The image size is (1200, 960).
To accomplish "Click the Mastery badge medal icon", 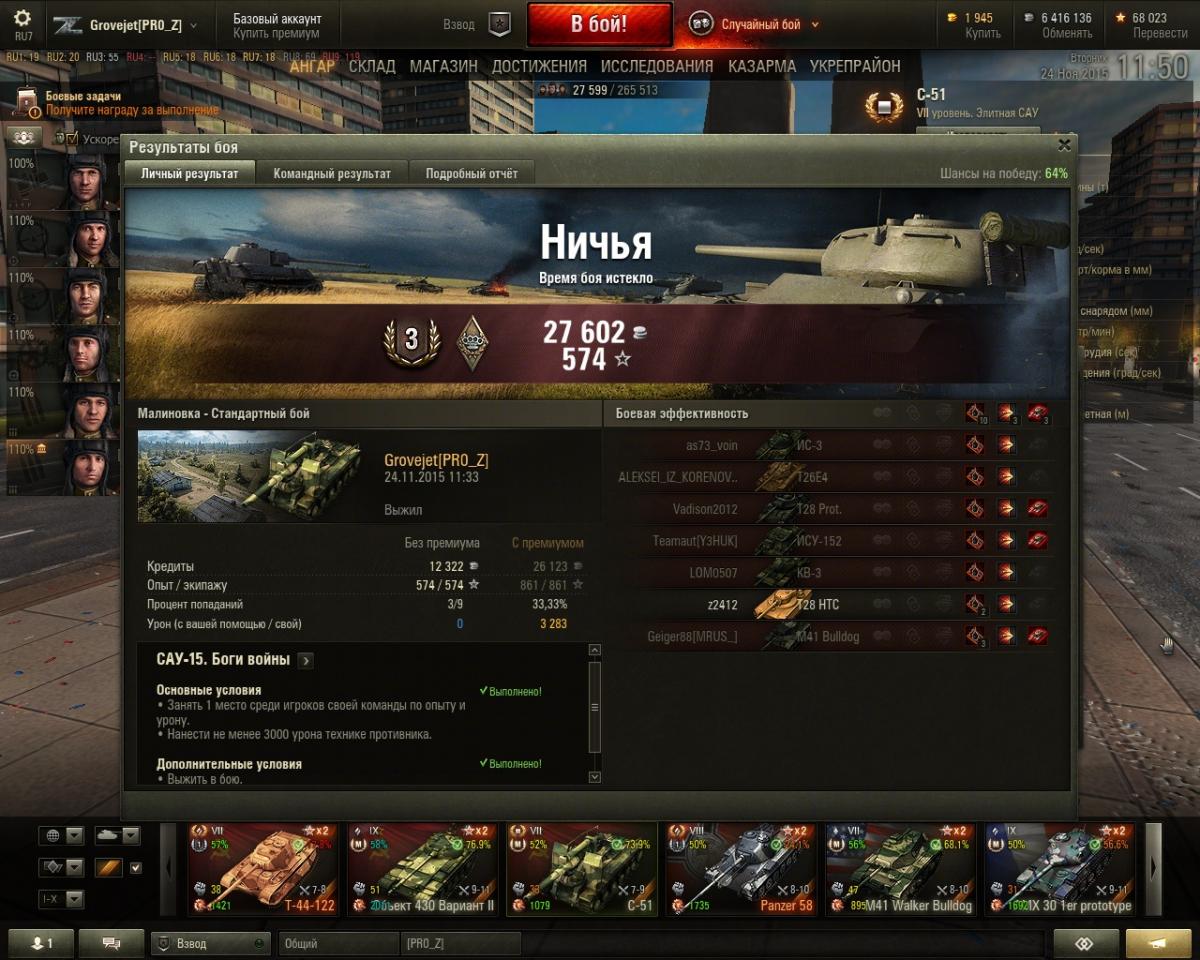I will [x=473, y=342].
